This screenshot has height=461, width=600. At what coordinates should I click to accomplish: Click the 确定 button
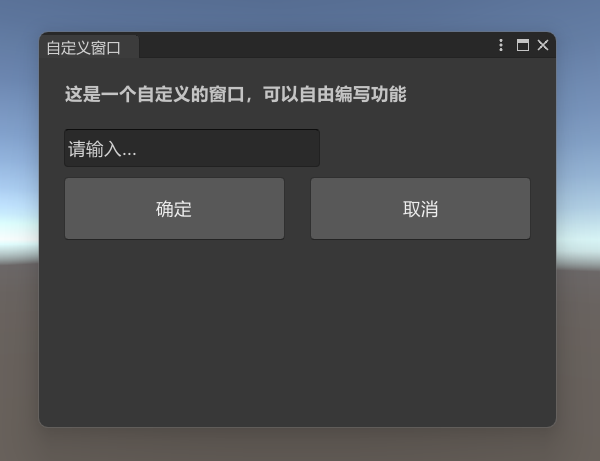pyautogui.click(x=174, y=209)
